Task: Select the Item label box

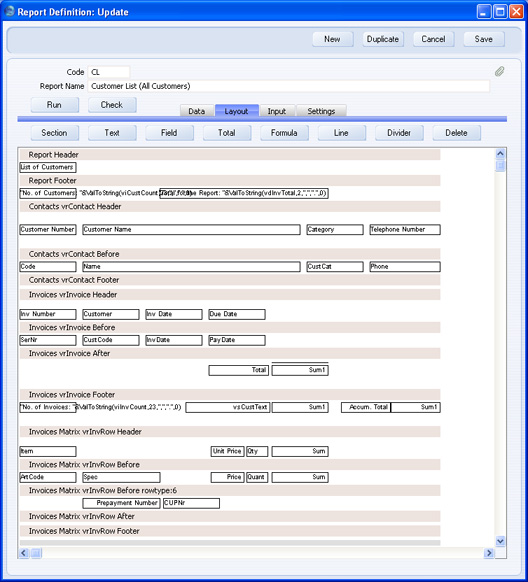Action: point(47,451)
